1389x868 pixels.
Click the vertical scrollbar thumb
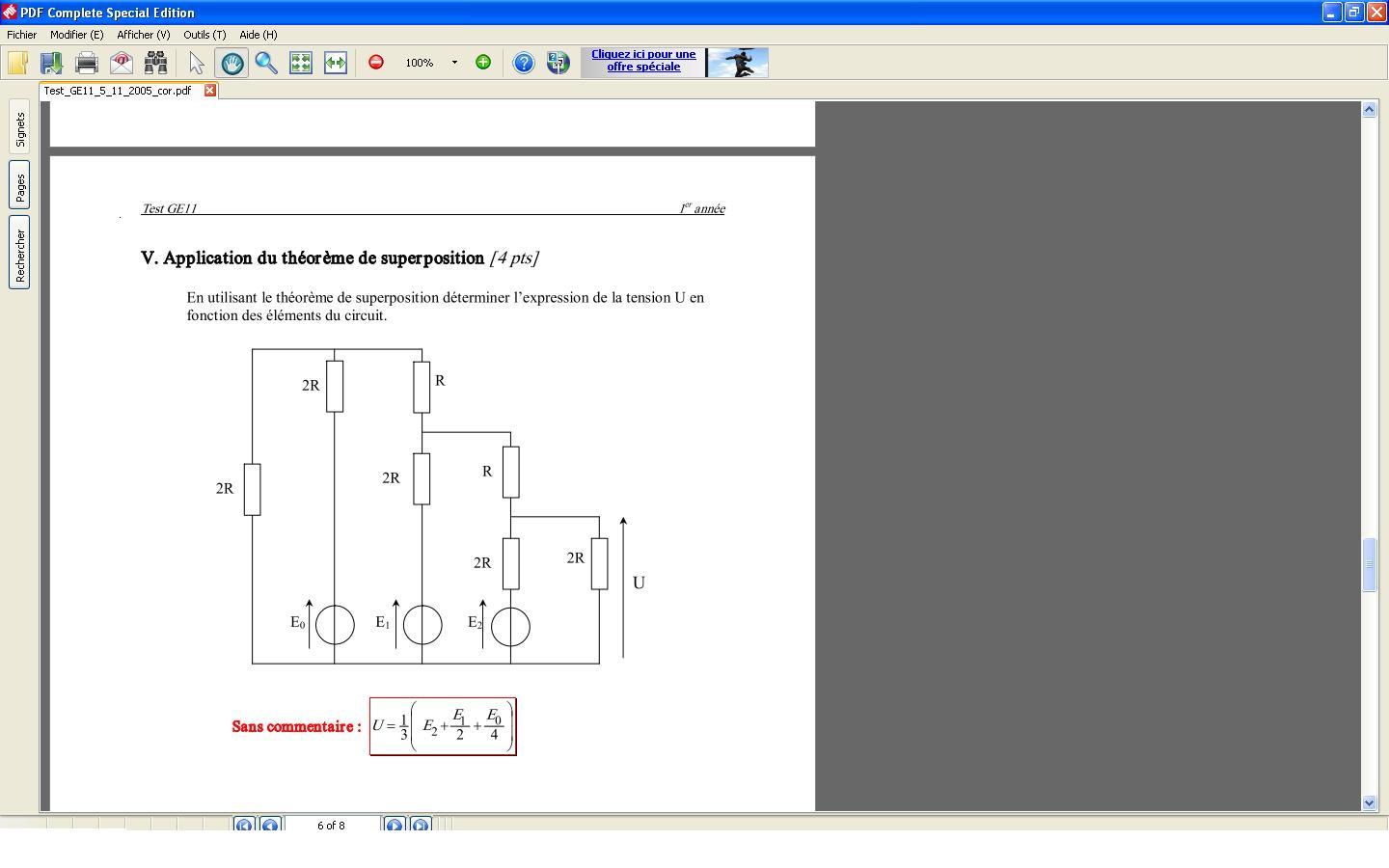1369,564
